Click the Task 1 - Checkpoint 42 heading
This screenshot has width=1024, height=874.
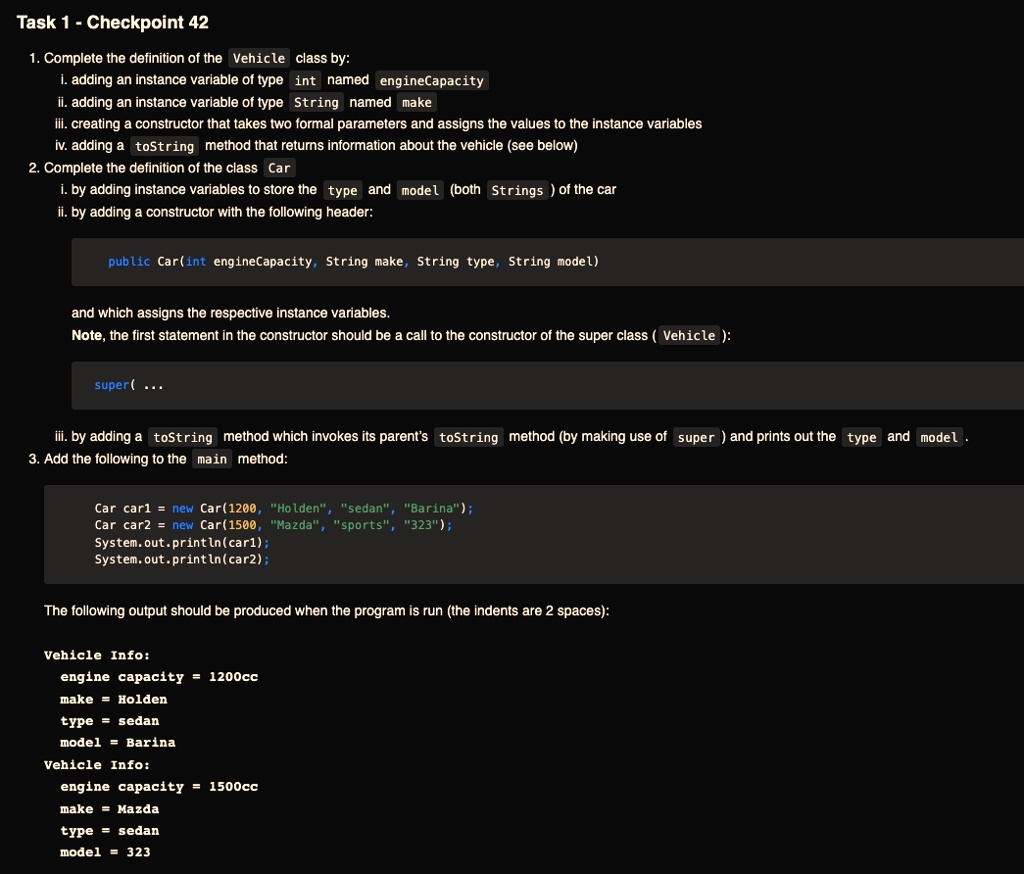[x=112, y=22]
